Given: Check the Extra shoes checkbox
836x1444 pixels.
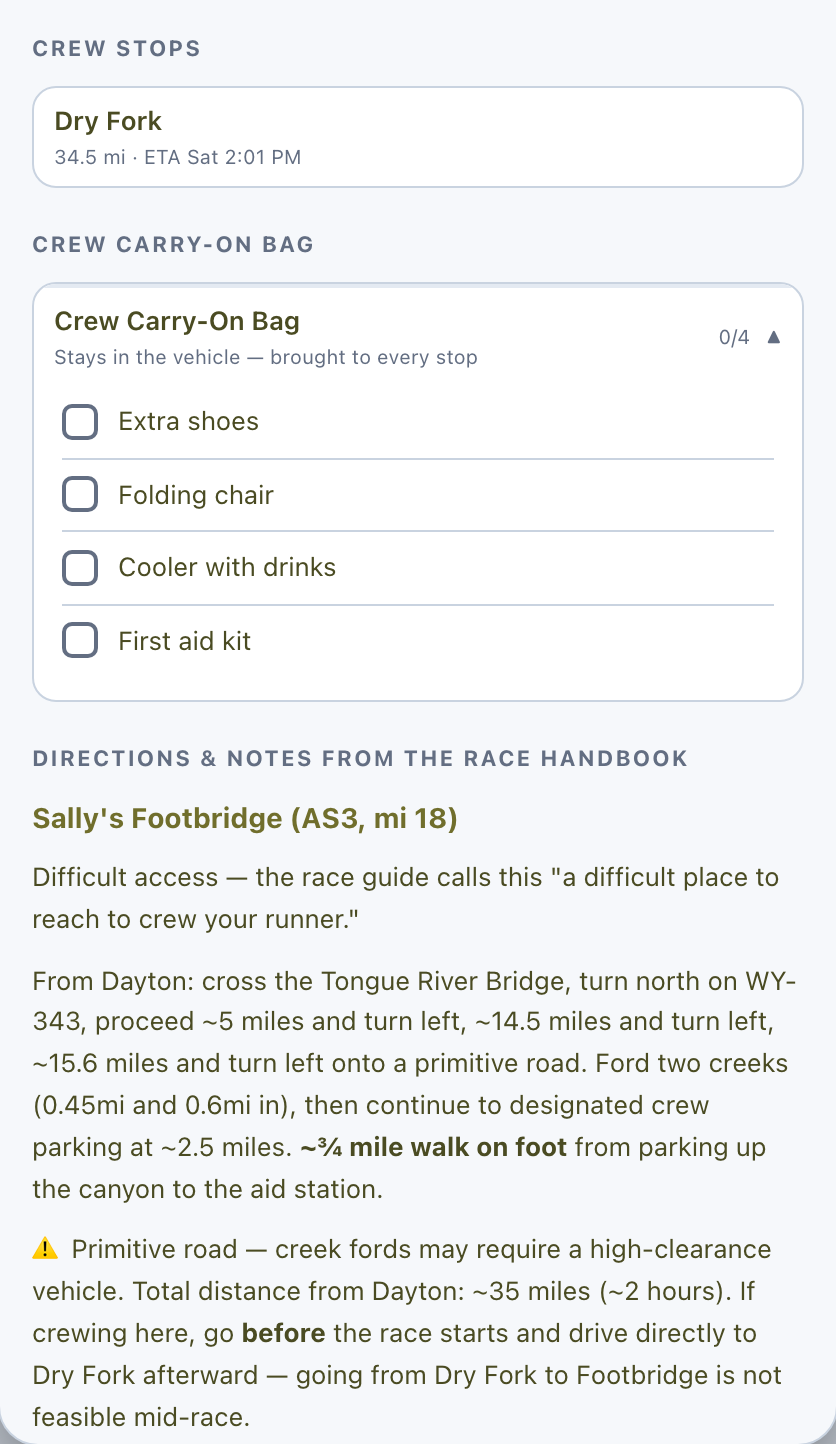Looking at the screenshot, I should tap(80, 422).
